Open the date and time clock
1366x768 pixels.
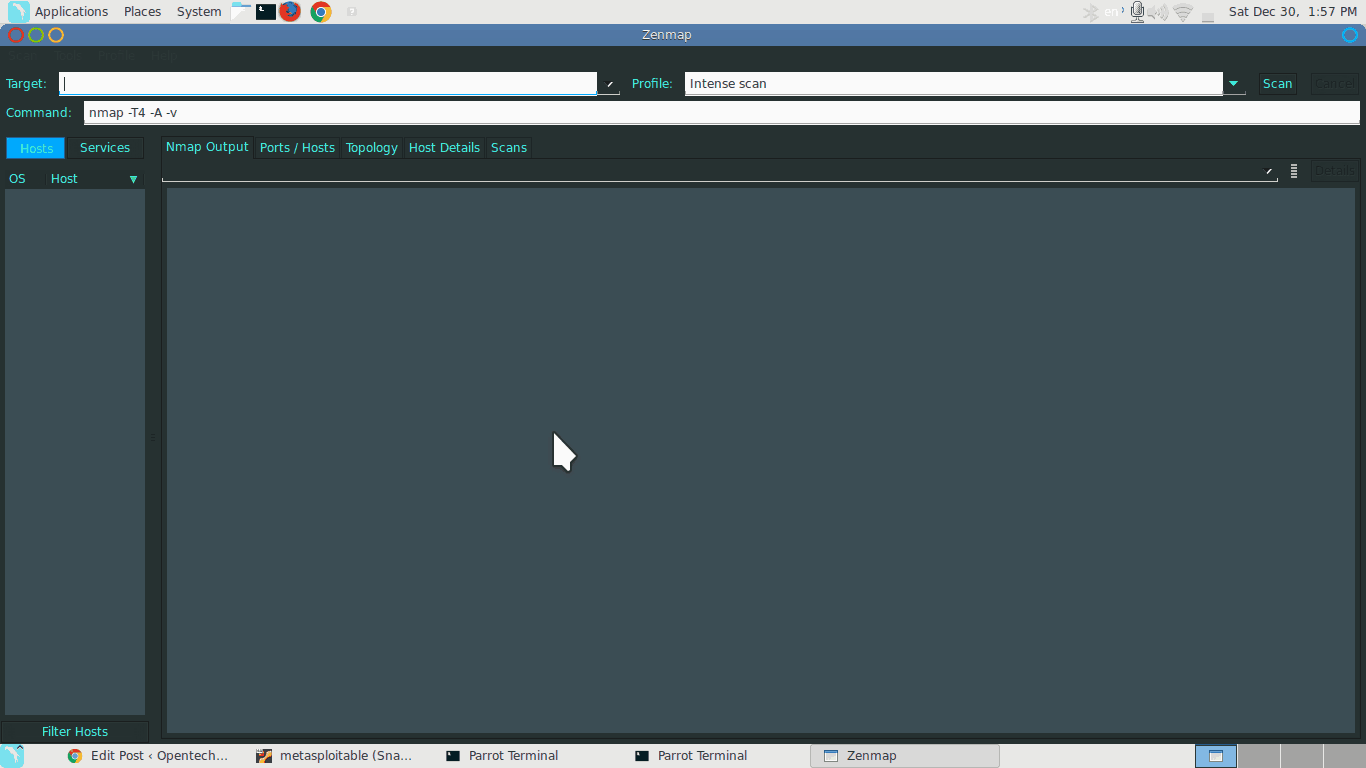[1292, 12]
